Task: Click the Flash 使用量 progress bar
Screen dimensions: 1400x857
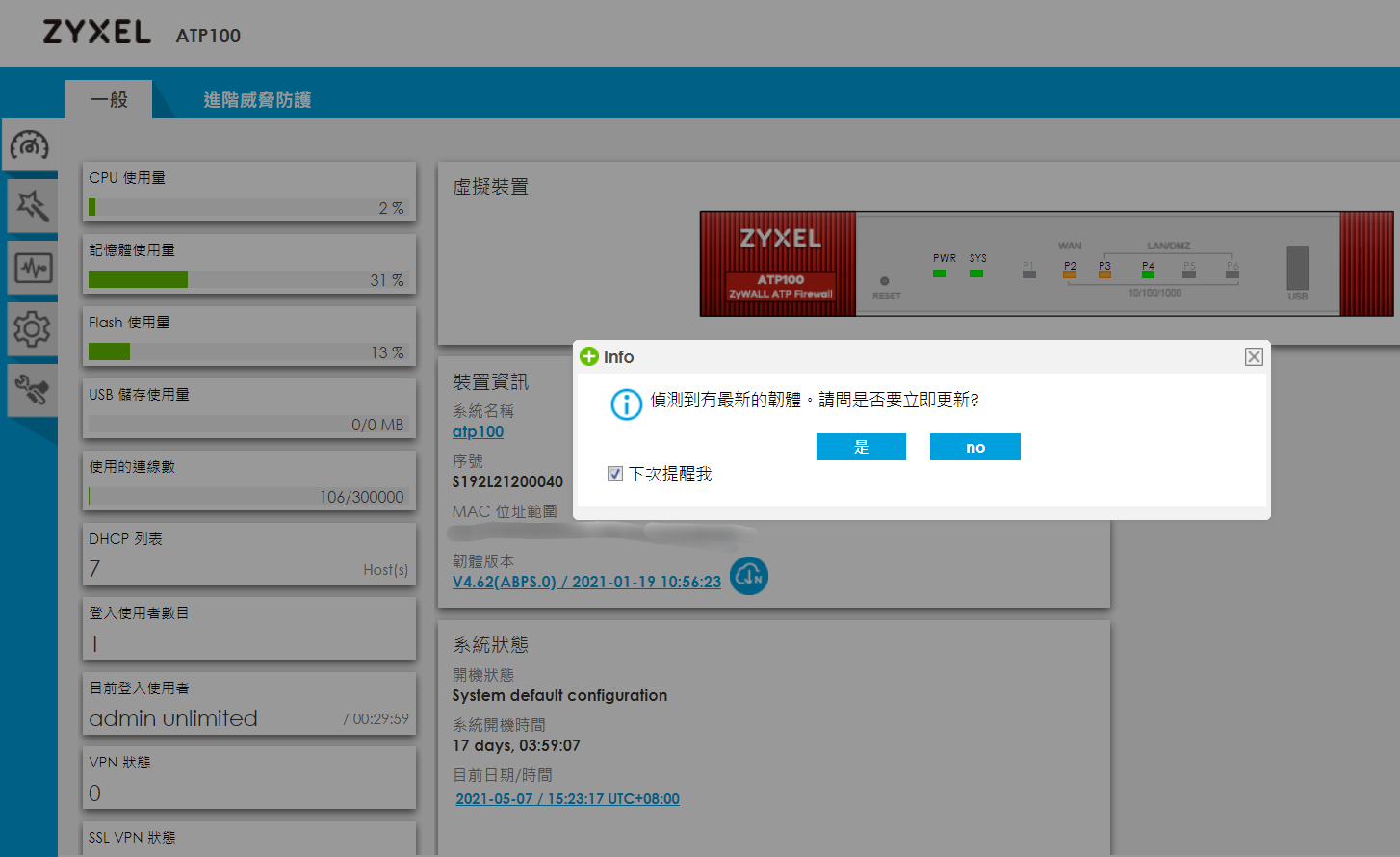Action: (248, 351)
